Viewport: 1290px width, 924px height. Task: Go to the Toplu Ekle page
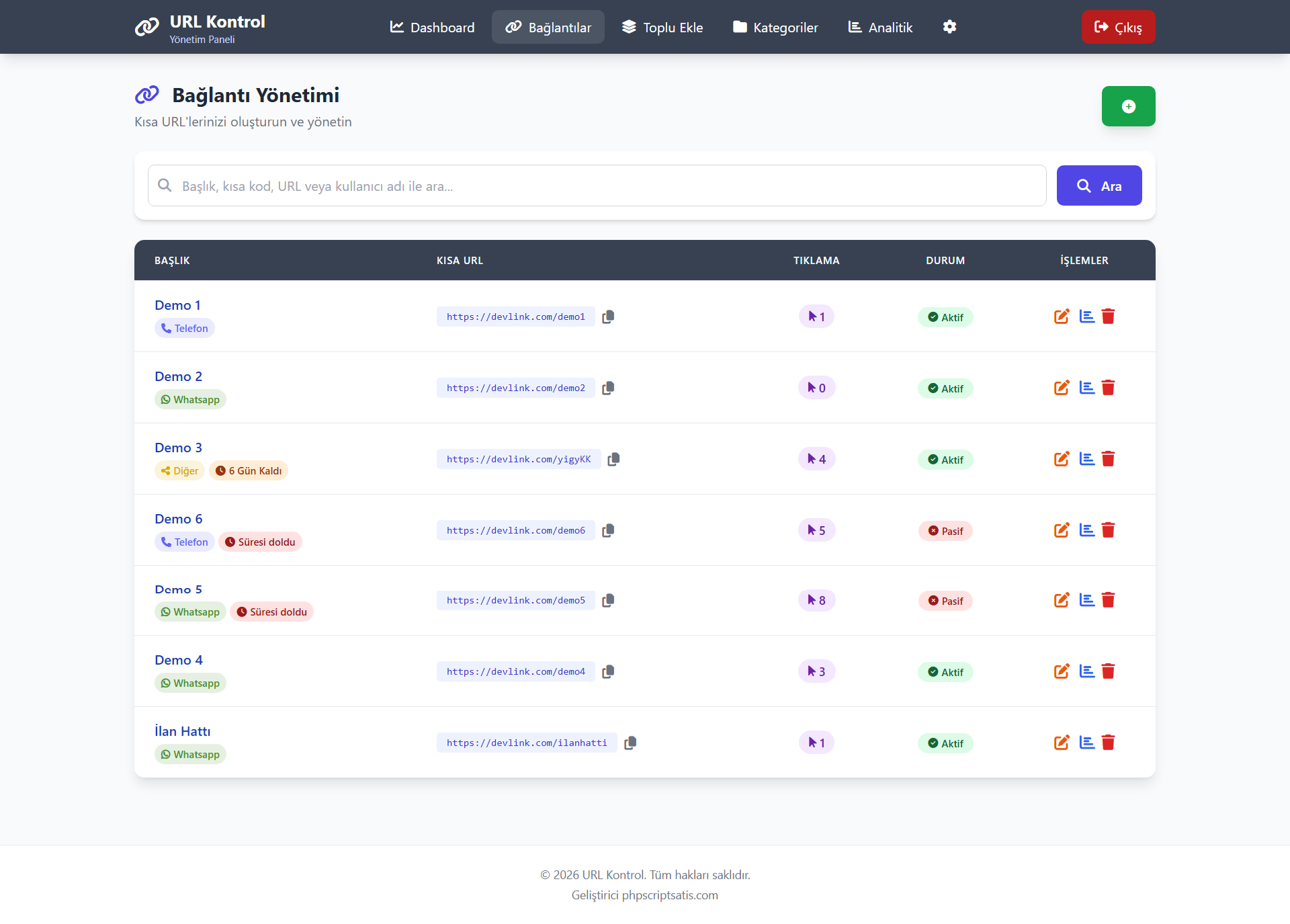point(662,27)
